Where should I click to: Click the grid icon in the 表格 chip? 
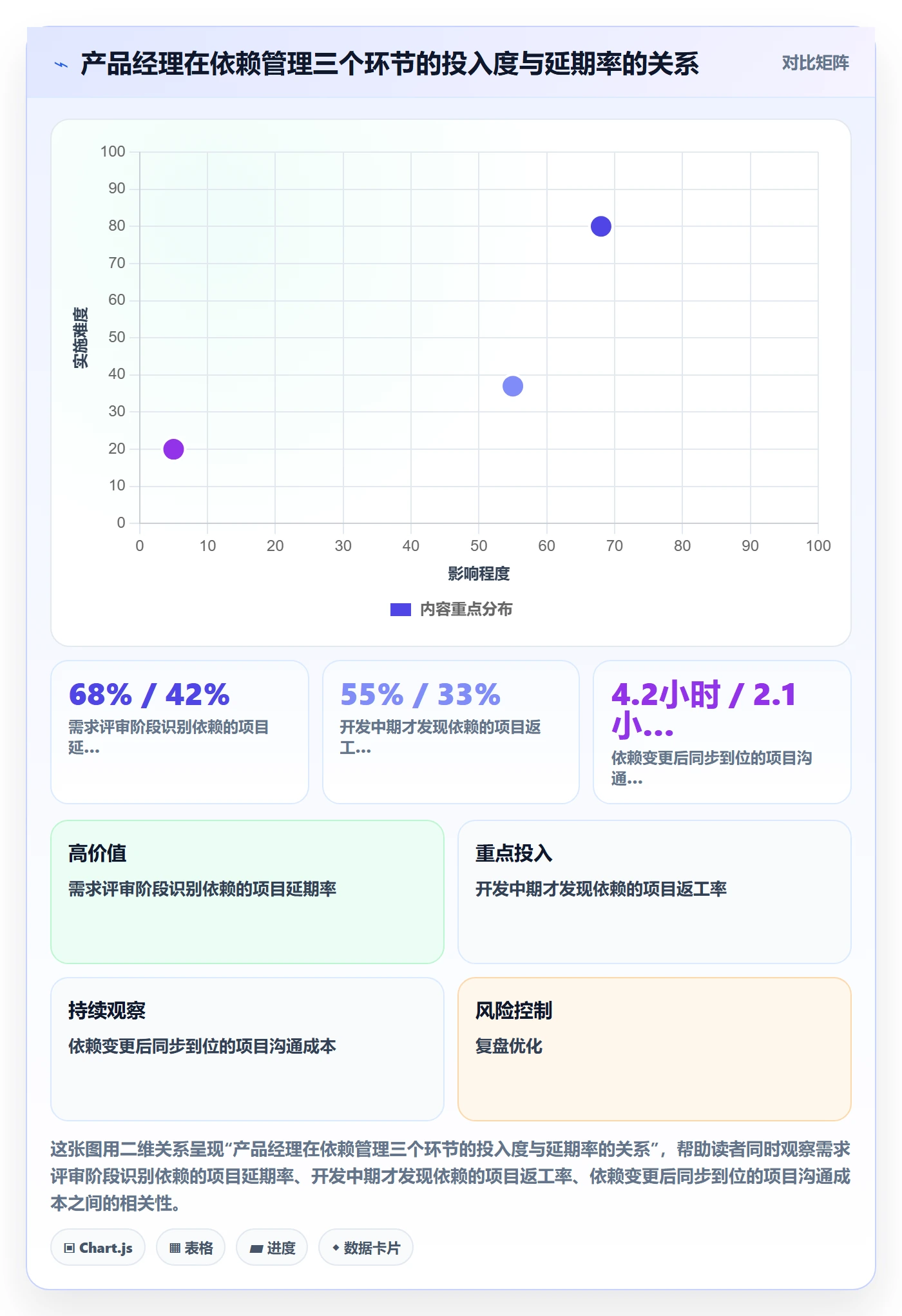click(175, 1248)
